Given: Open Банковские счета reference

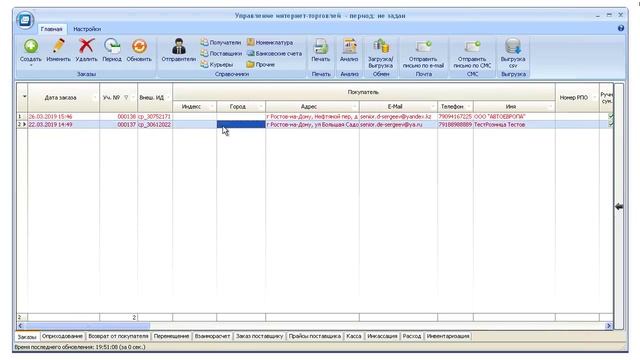Looking at the screenshot, I should (x=274, y=53).
